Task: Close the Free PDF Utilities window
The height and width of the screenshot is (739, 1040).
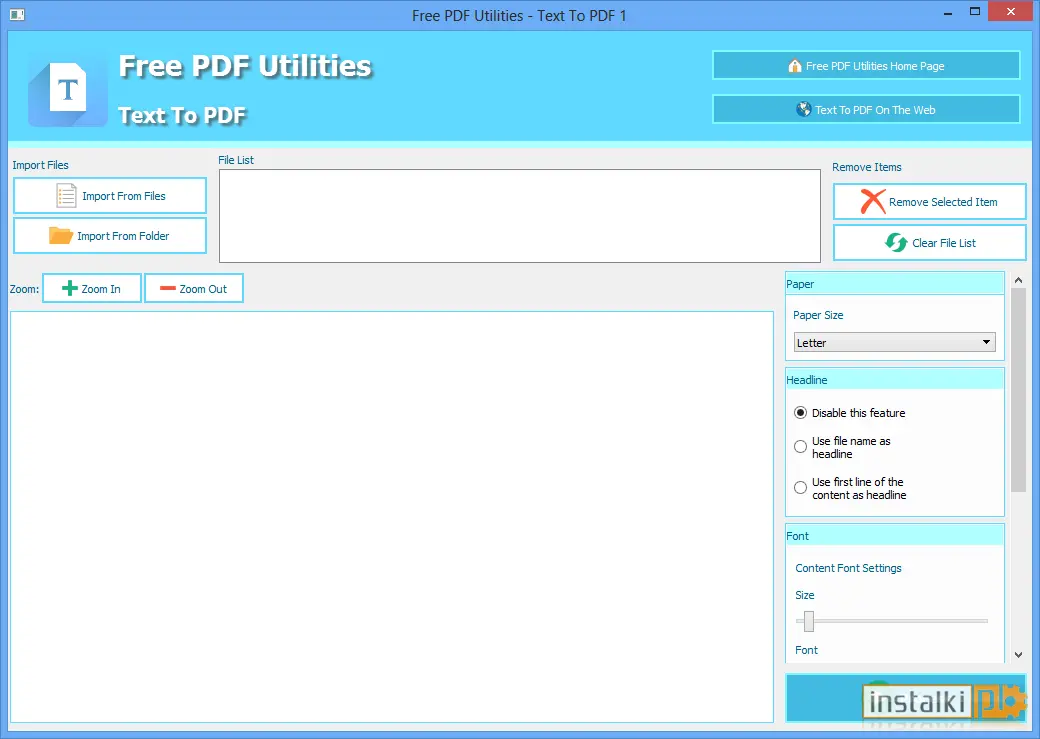Action: click(1010, 11)
